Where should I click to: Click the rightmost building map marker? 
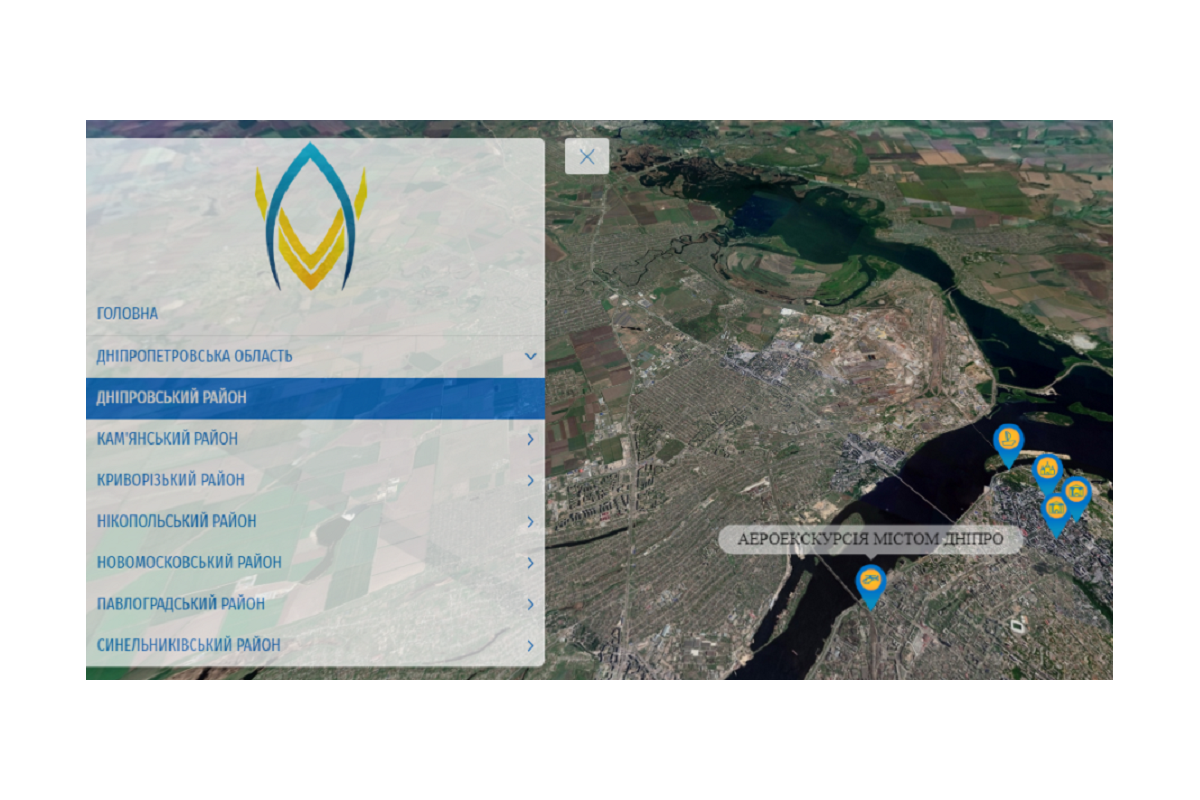[1076, 492]
